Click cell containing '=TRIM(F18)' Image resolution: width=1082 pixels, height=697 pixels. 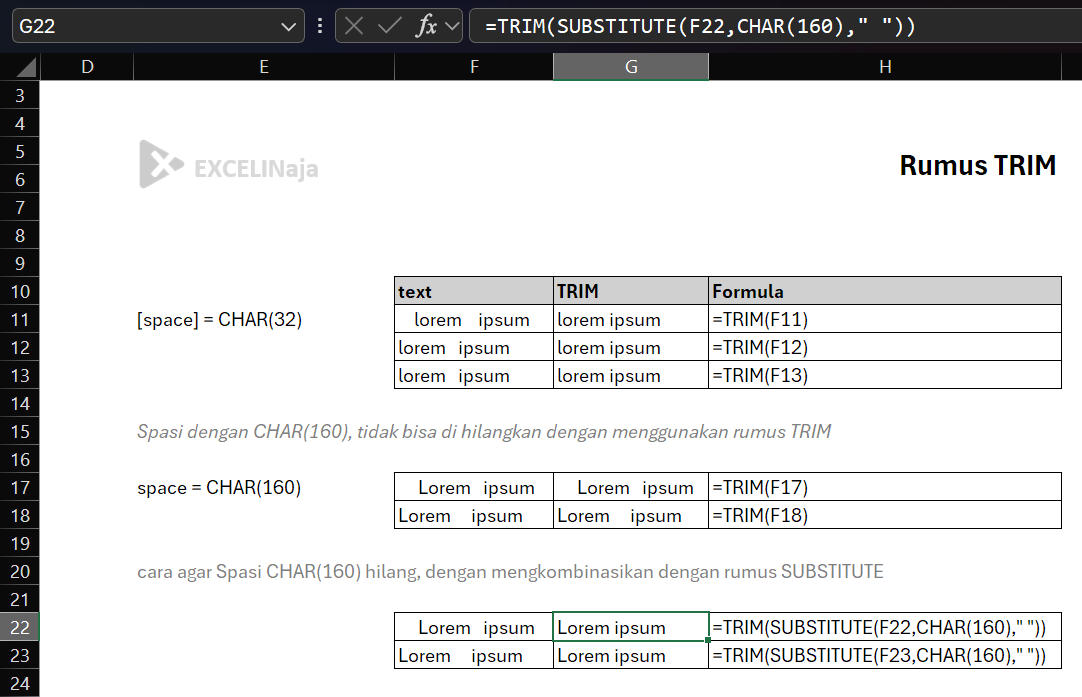(885, 516)
